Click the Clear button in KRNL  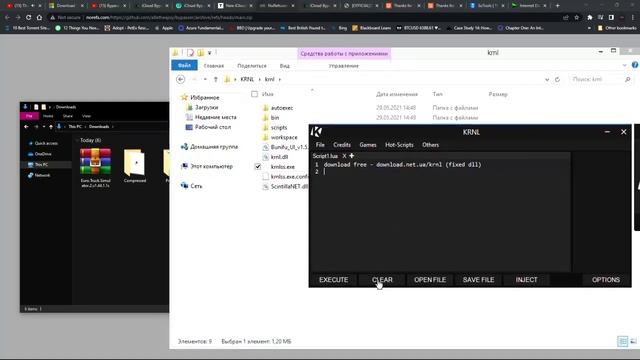[x=382, y=280]
